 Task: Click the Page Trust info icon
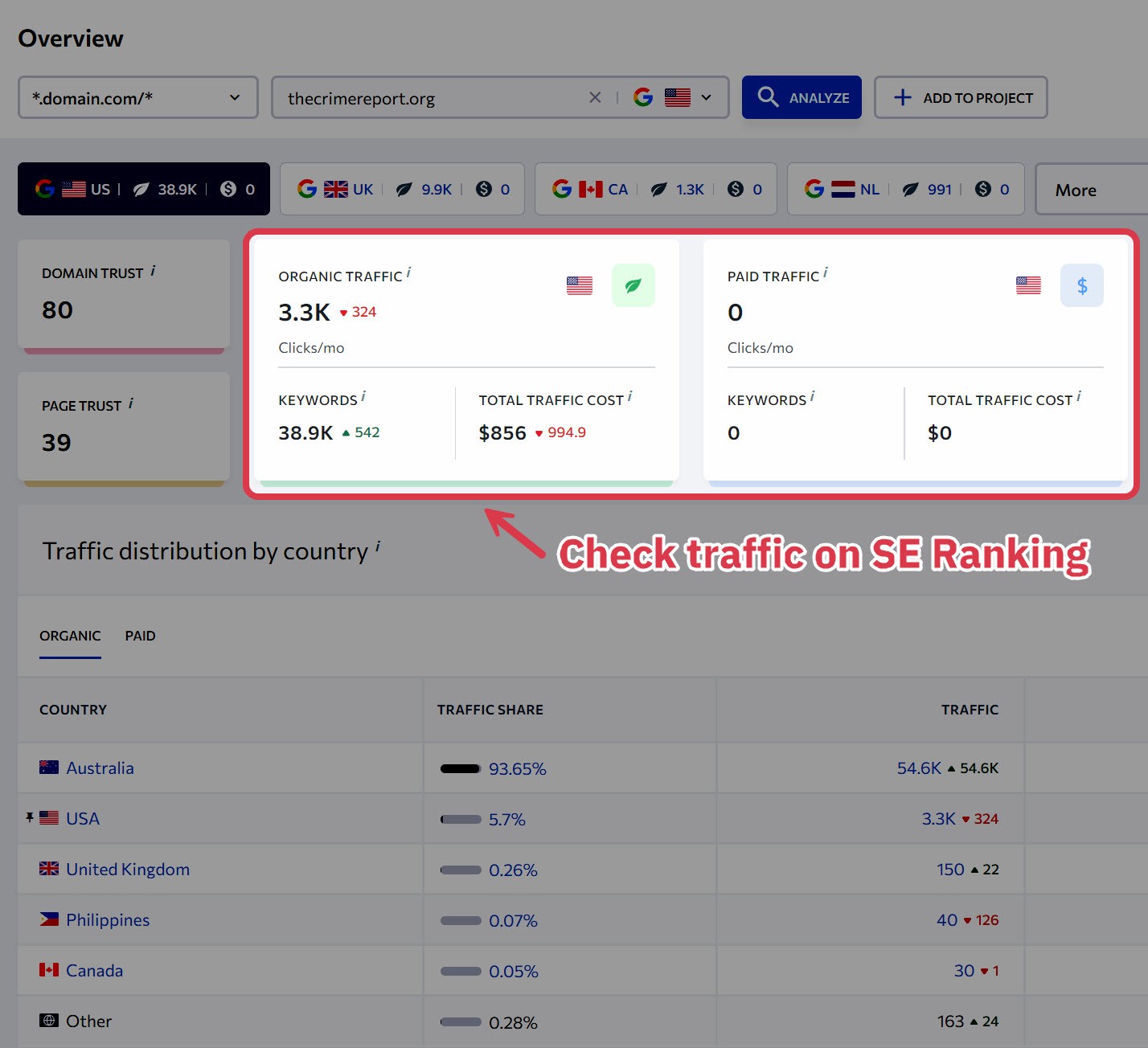(131, 403)
